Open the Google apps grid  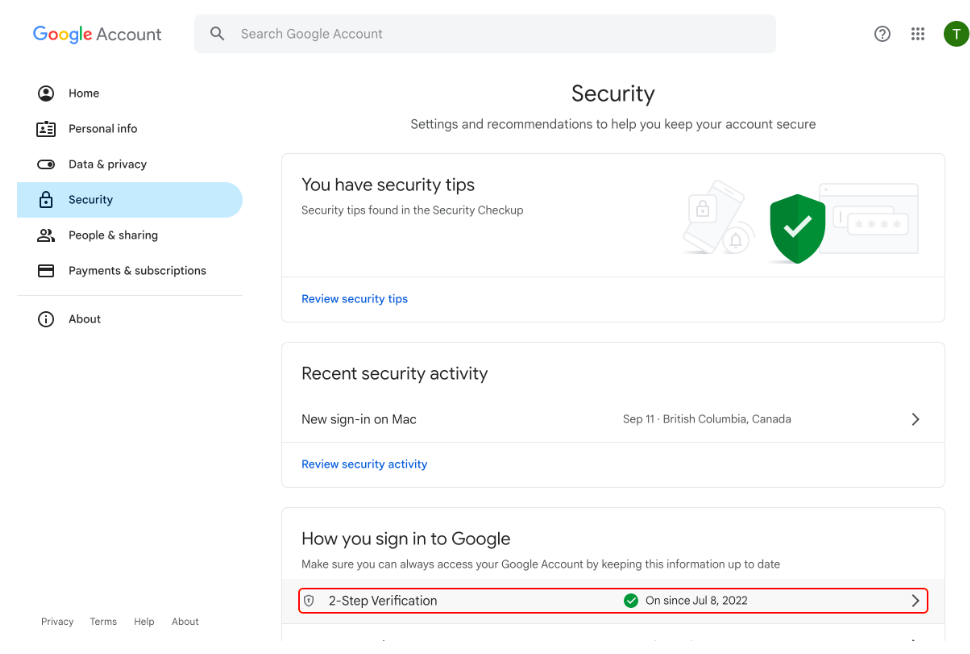918,34
